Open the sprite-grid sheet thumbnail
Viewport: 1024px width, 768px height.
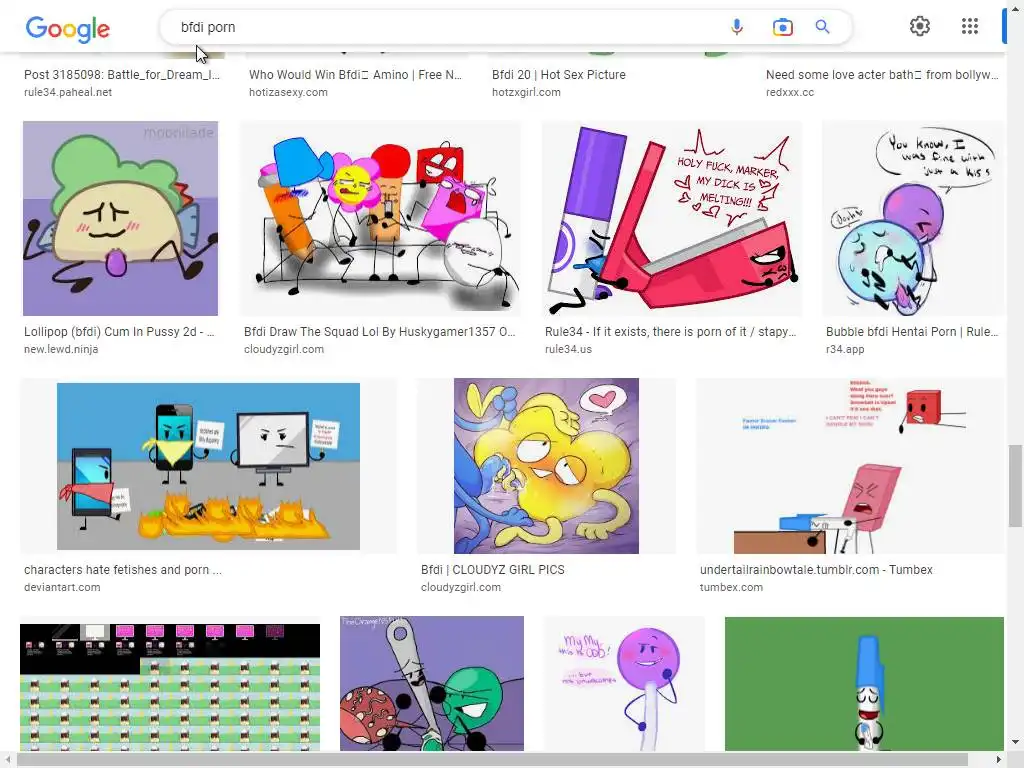pos(170,686)
